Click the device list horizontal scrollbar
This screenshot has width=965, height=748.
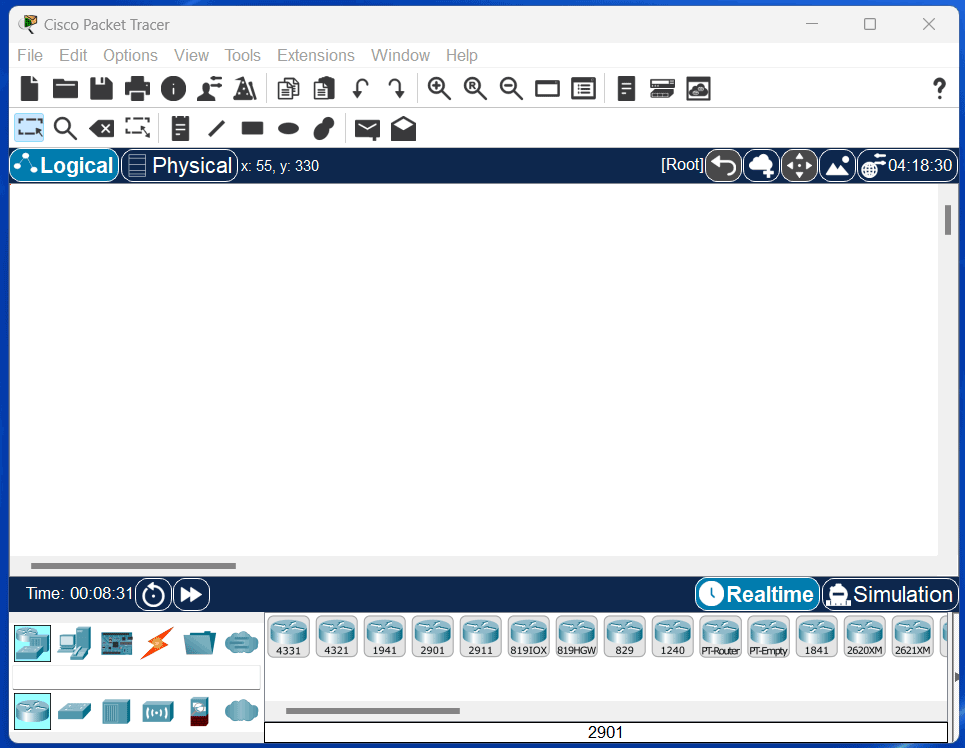pos(372,711)
